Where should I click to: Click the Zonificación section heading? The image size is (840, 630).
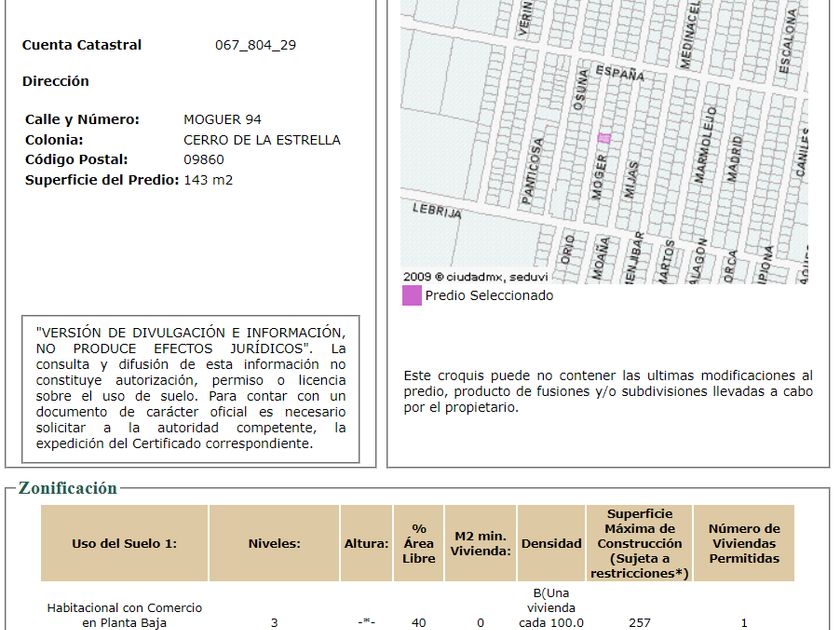(x=67, y=488)
